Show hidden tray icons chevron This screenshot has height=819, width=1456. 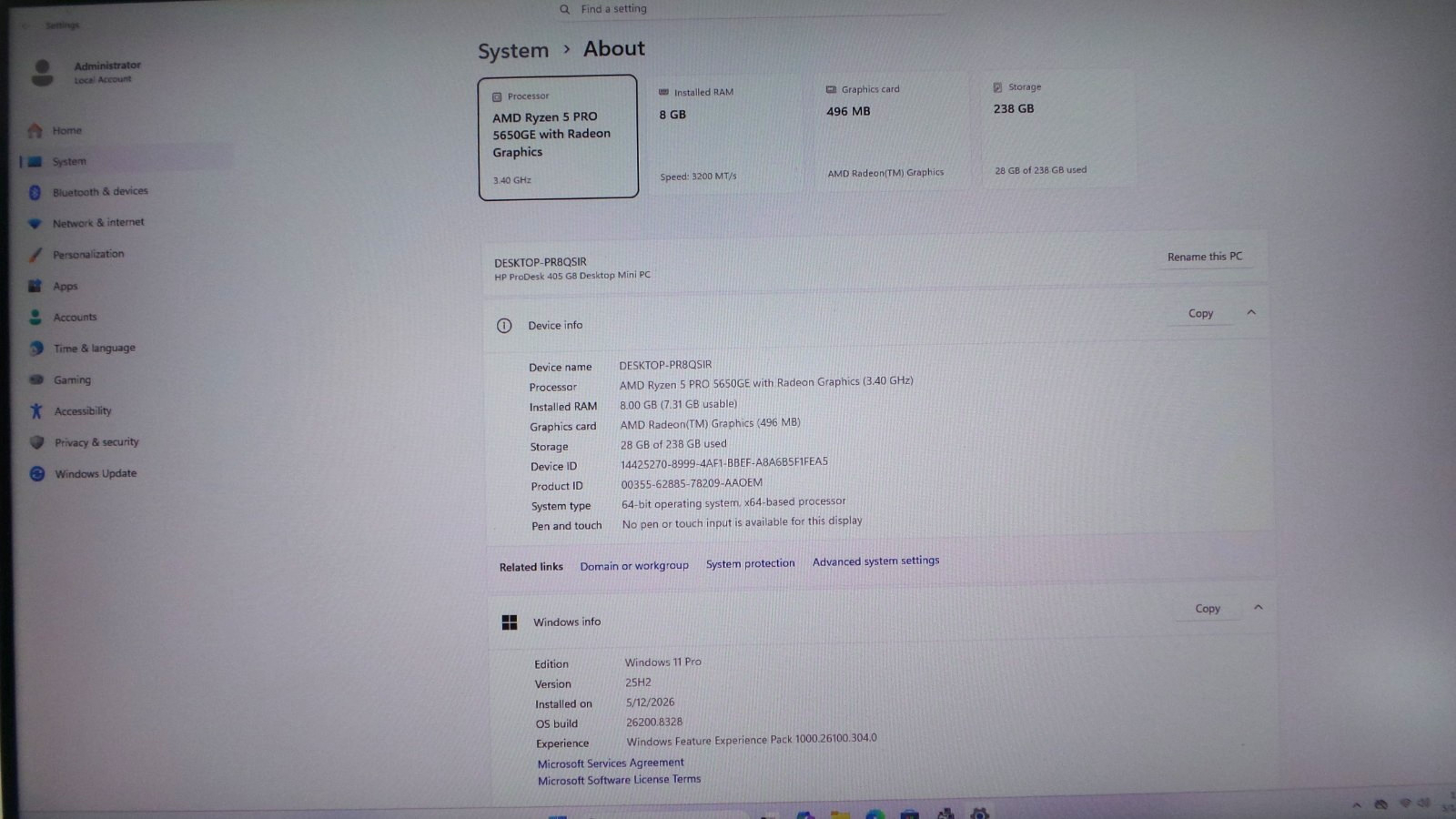tap(1356, 804)
